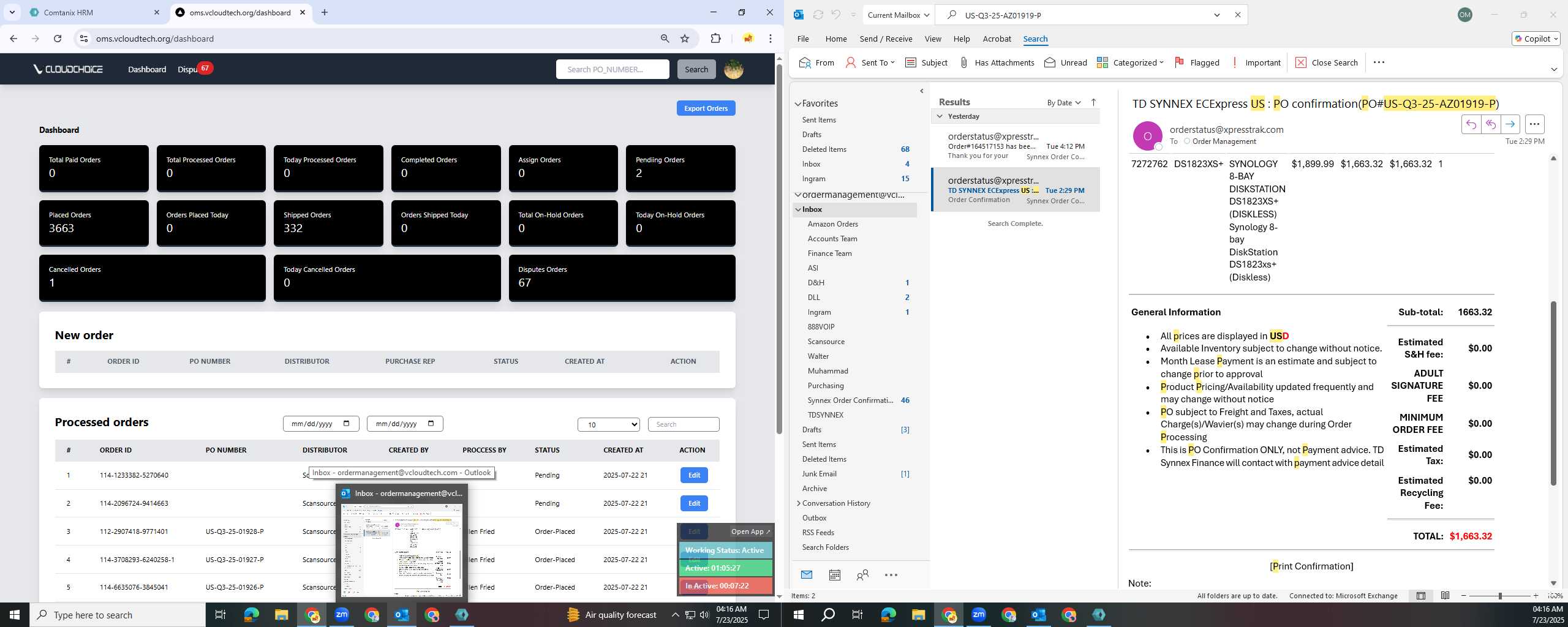Click the Outlook Reply arrow icon
The image size is (1568, 627).
[1471, 124]
